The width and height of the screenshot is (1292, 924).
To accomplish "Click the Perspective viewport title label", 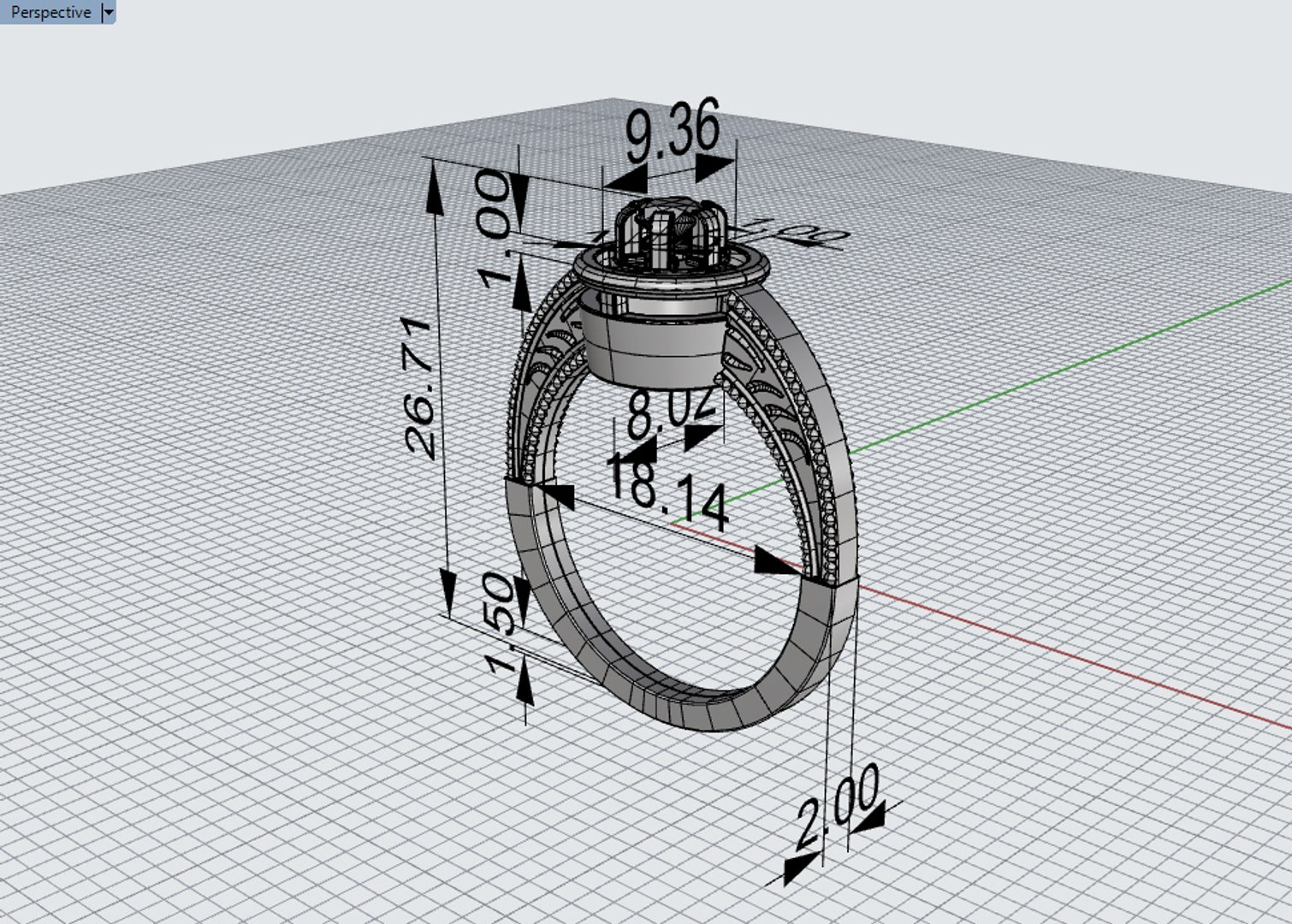I will tap(50, 12).
